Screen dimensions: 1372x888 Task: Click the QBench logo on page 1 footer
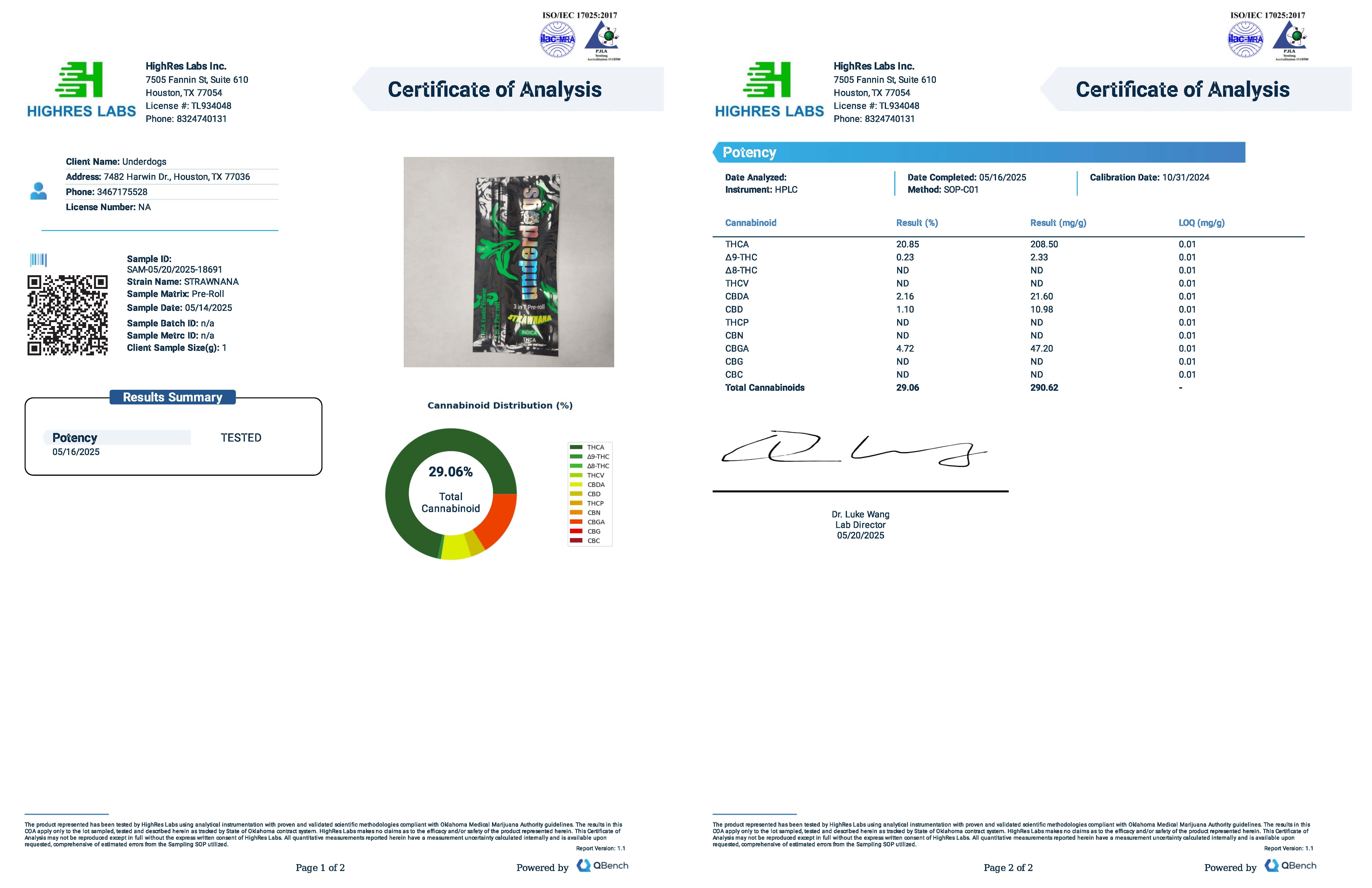(x=602, y=866)
